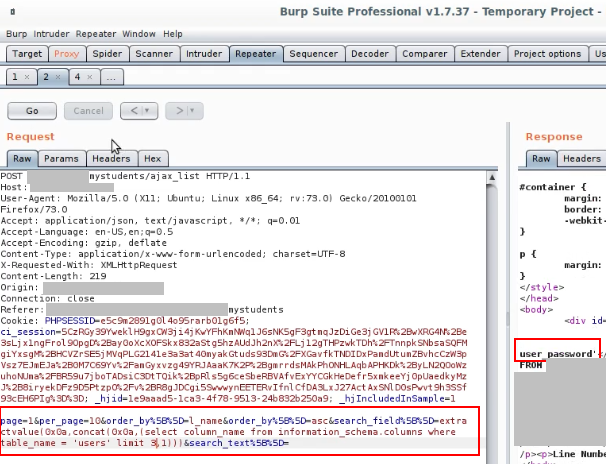Switch Request view to Params tab

[x=61, y=159]
